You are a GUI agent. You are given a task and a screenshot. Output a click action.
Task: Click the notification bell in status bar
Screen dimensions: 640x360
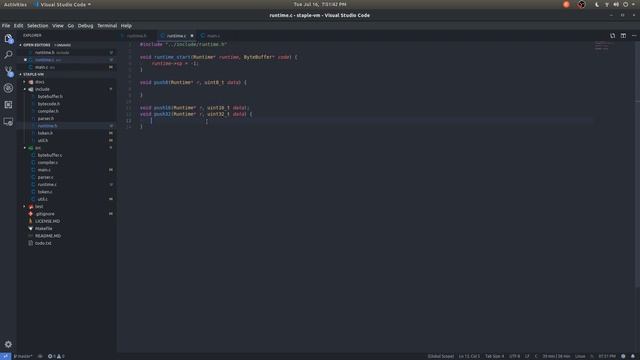click(x=633, y=356)
